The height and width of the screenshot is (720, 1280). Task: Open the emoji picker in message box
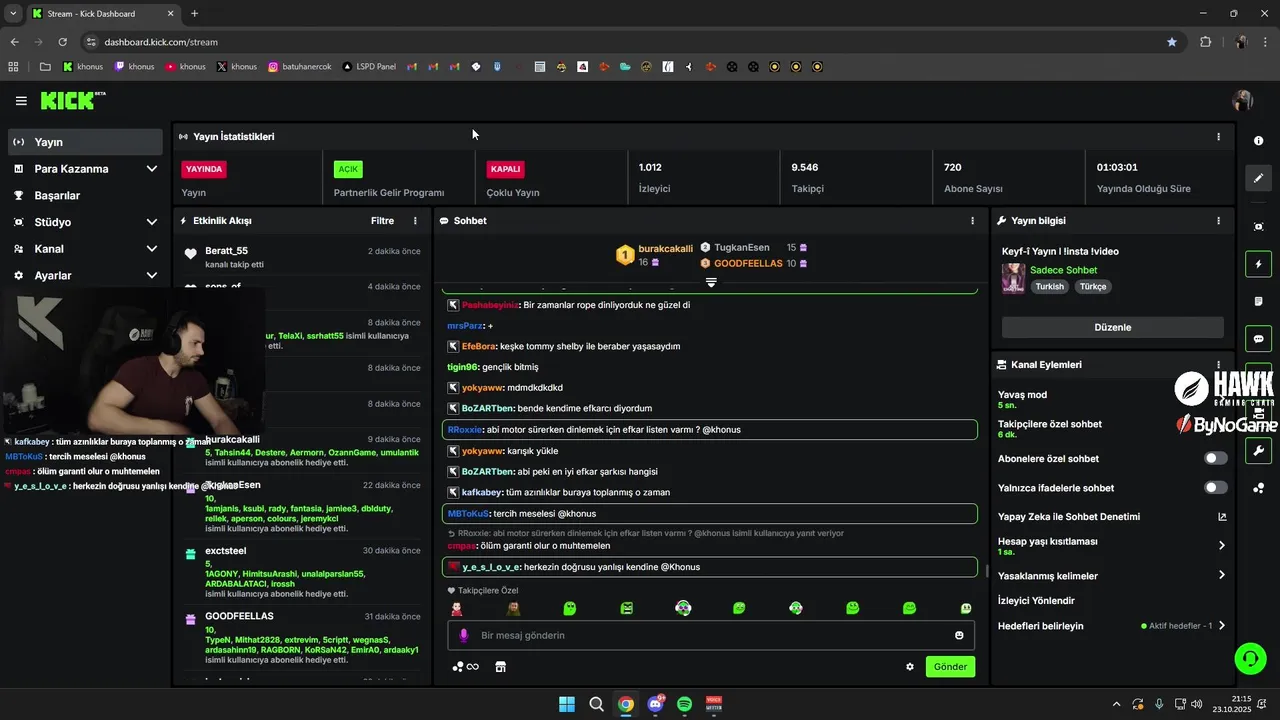point(959,635)
